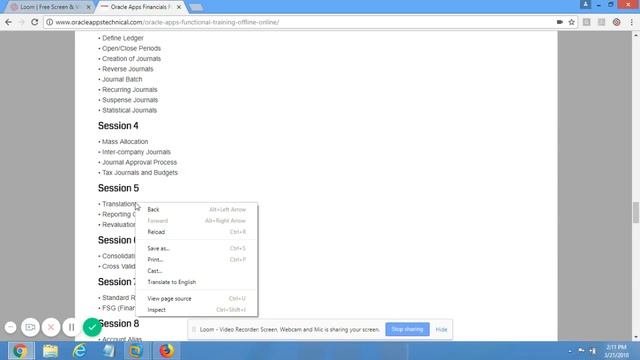Click the Stop sharing button
Viewport: 640px width, 360px height.
407,329
